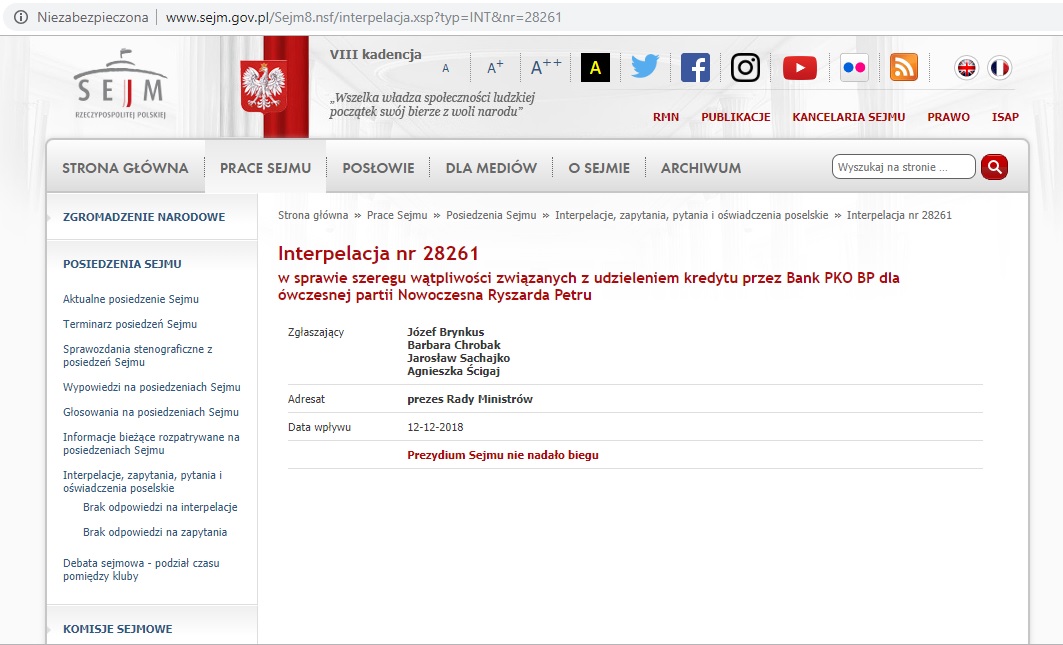
Task: Open the Sejm Facebook page icon
Action: pyautogui.click(x=695, y=67)
